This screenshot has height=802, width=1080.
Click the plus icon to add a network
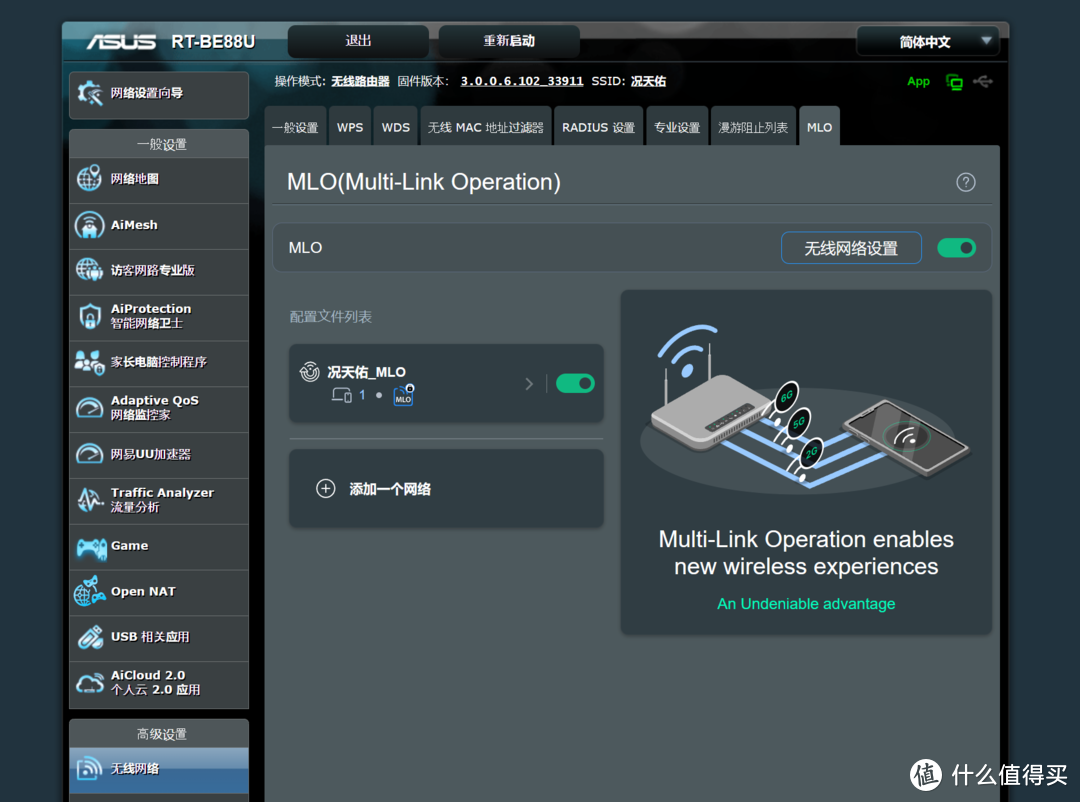click(x=326, y=489)
